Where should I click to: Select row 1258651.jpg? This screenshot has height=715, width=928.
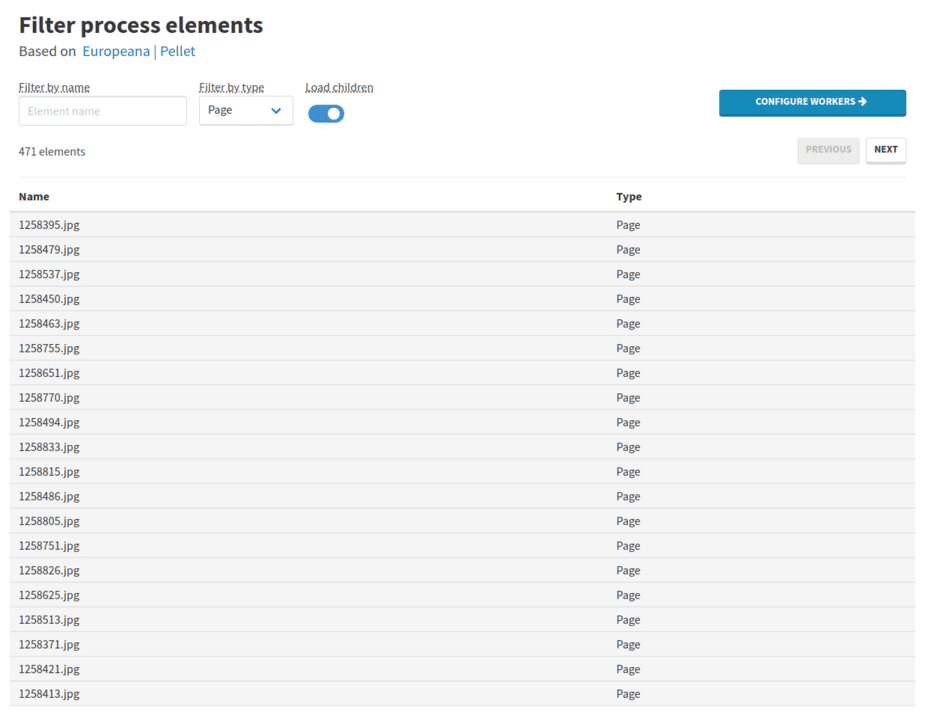(x=462, y=373)
